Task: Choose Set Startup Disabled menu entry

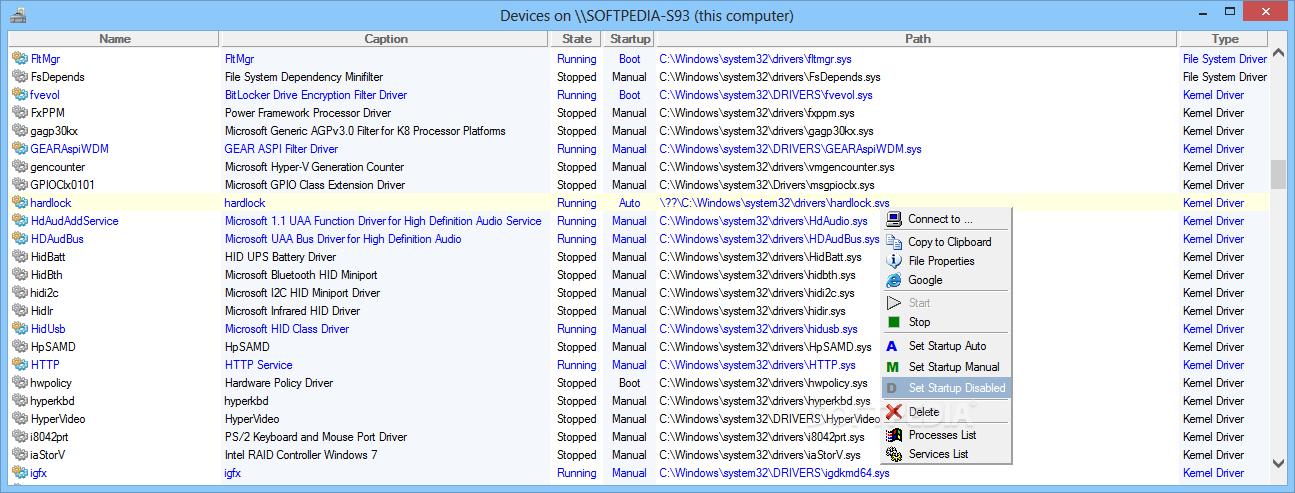Action: click(946, 388)
